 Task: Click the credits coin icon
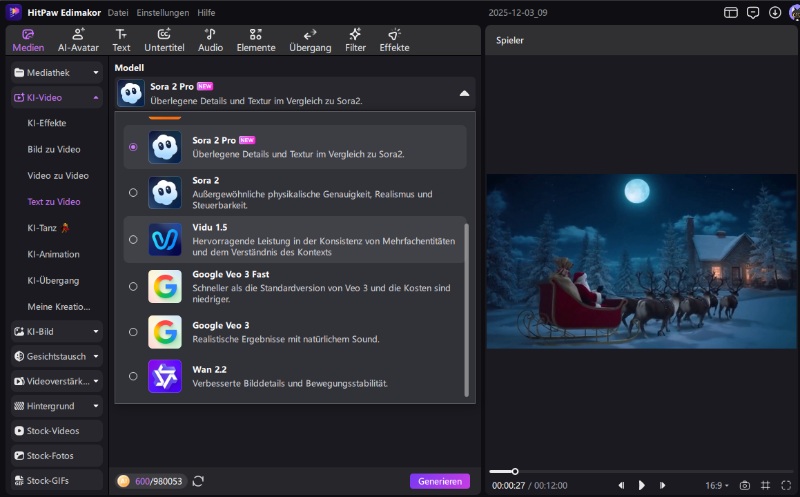point(123,481)
